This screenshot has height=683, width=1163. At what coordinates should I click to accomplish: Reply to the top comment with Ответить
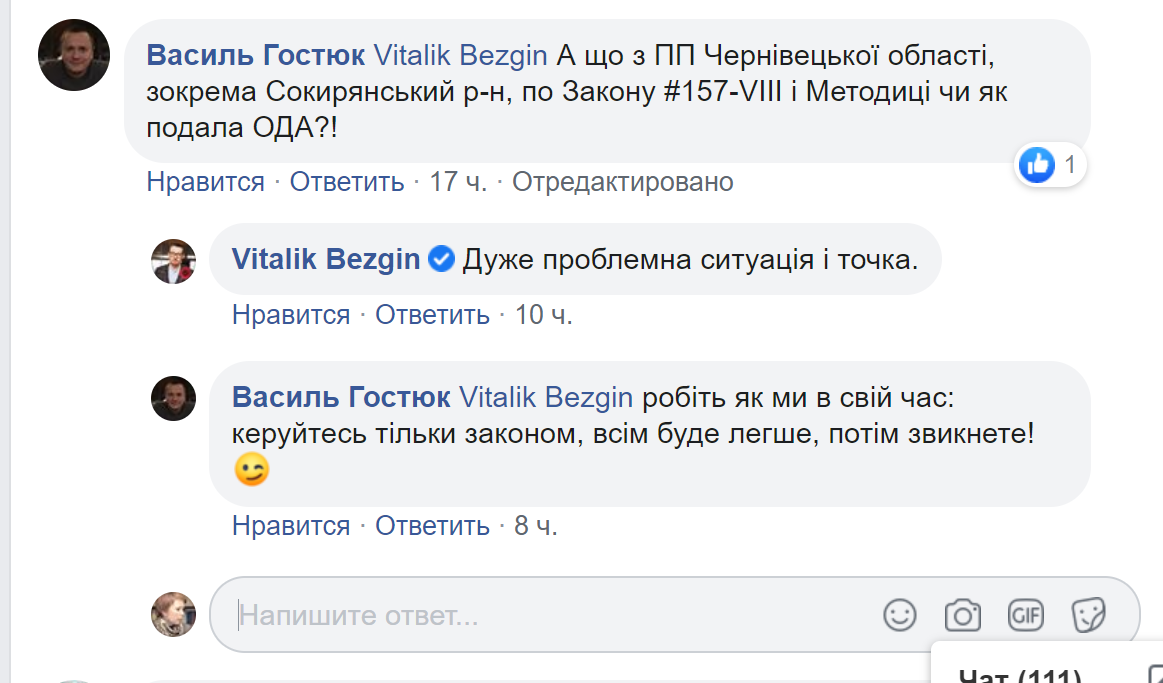point(347,182)
